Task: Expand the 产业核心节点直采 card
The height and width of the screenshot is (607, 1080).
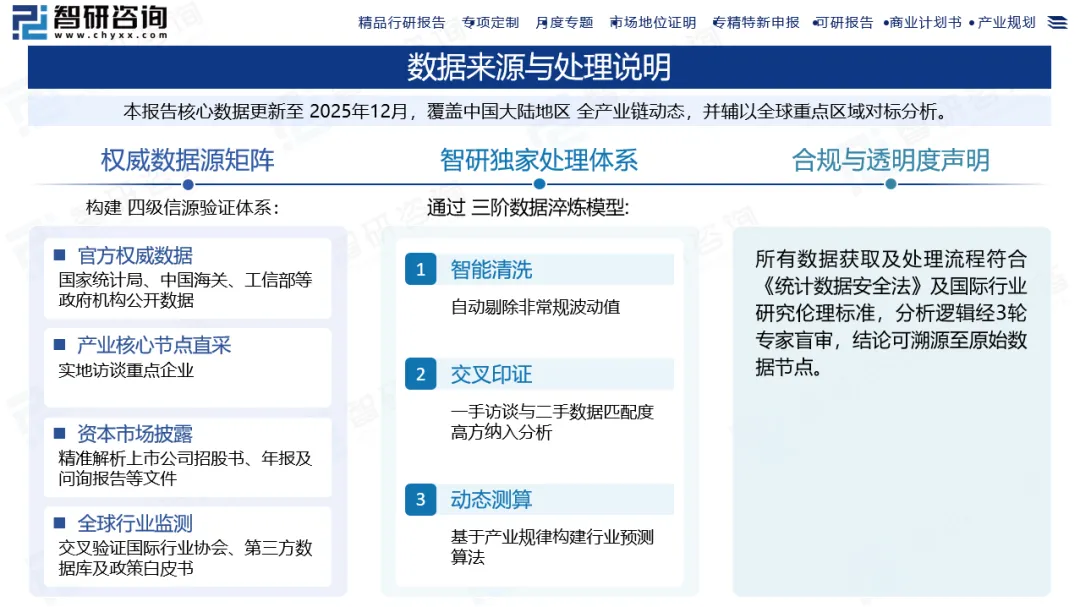Action: [187, 367]
